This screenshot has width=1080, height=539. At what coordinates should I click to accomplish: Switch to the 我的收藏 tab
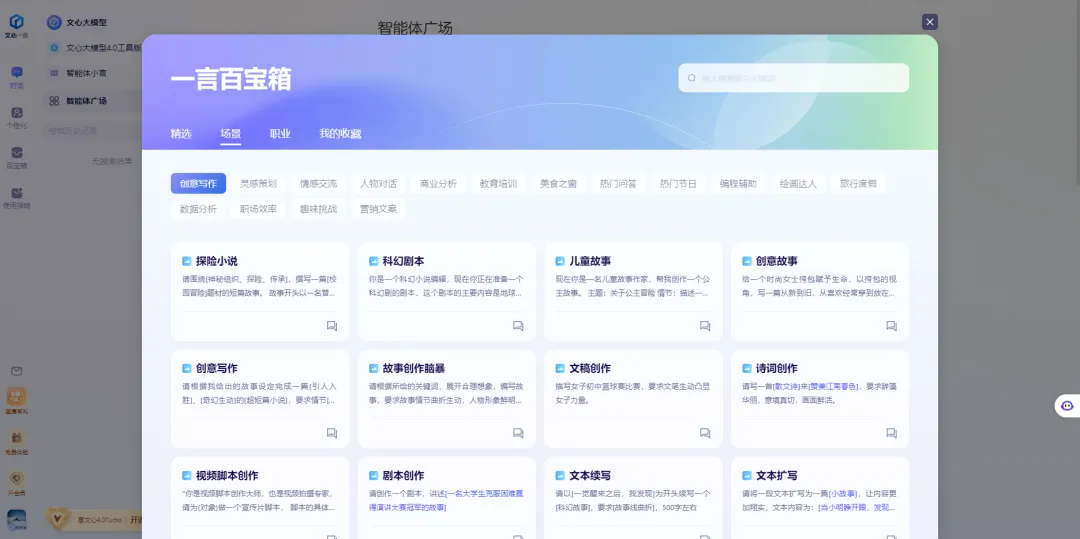tap(340, 134)
